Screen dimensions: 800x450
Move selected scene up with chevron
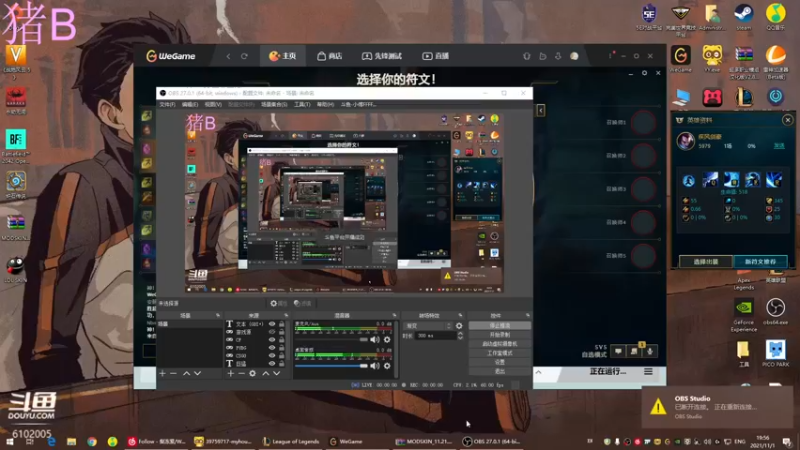tap(186, 373)
